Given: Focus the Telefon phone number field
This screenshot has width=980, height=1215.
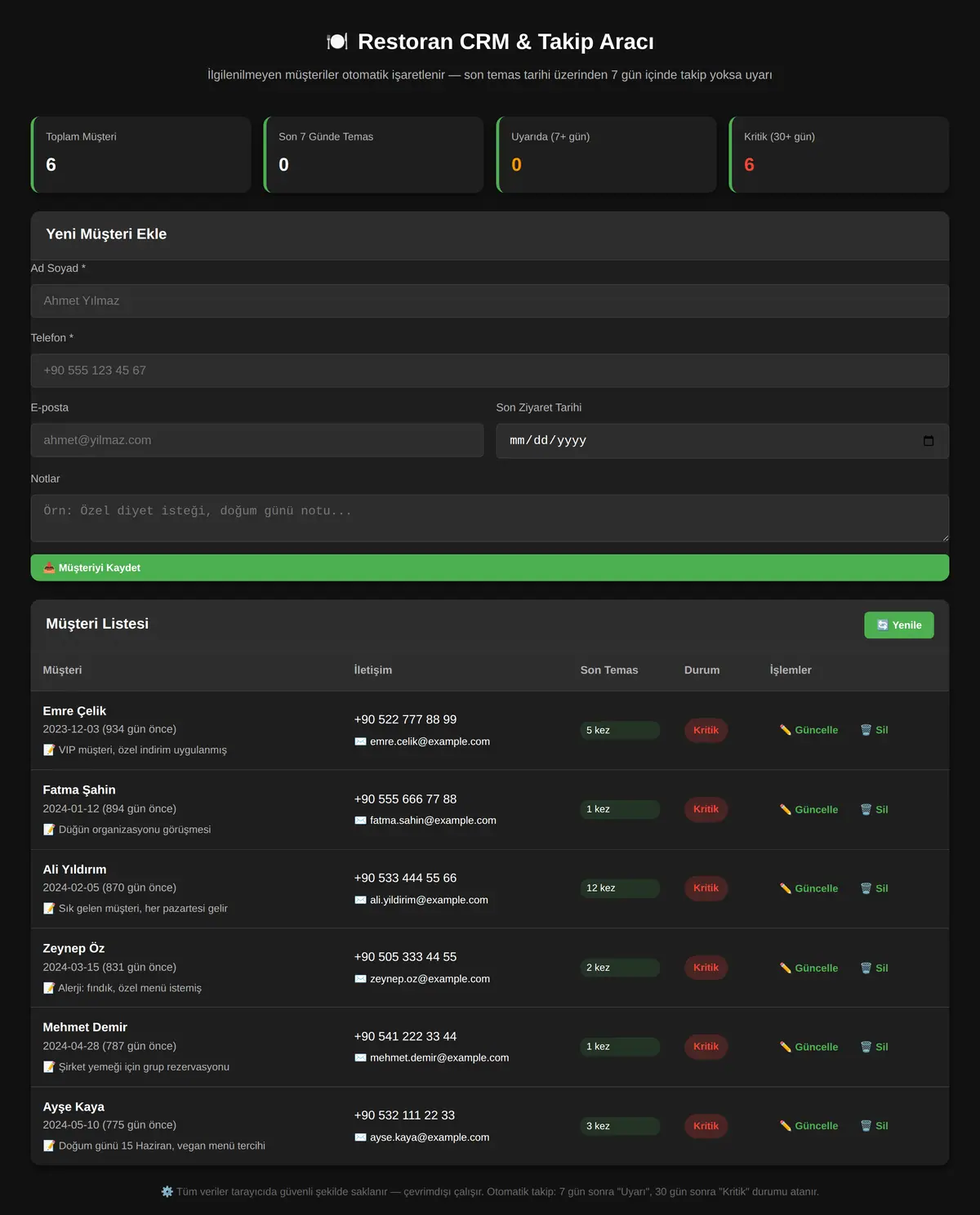Looking at the screenshot, I should 490,371.
